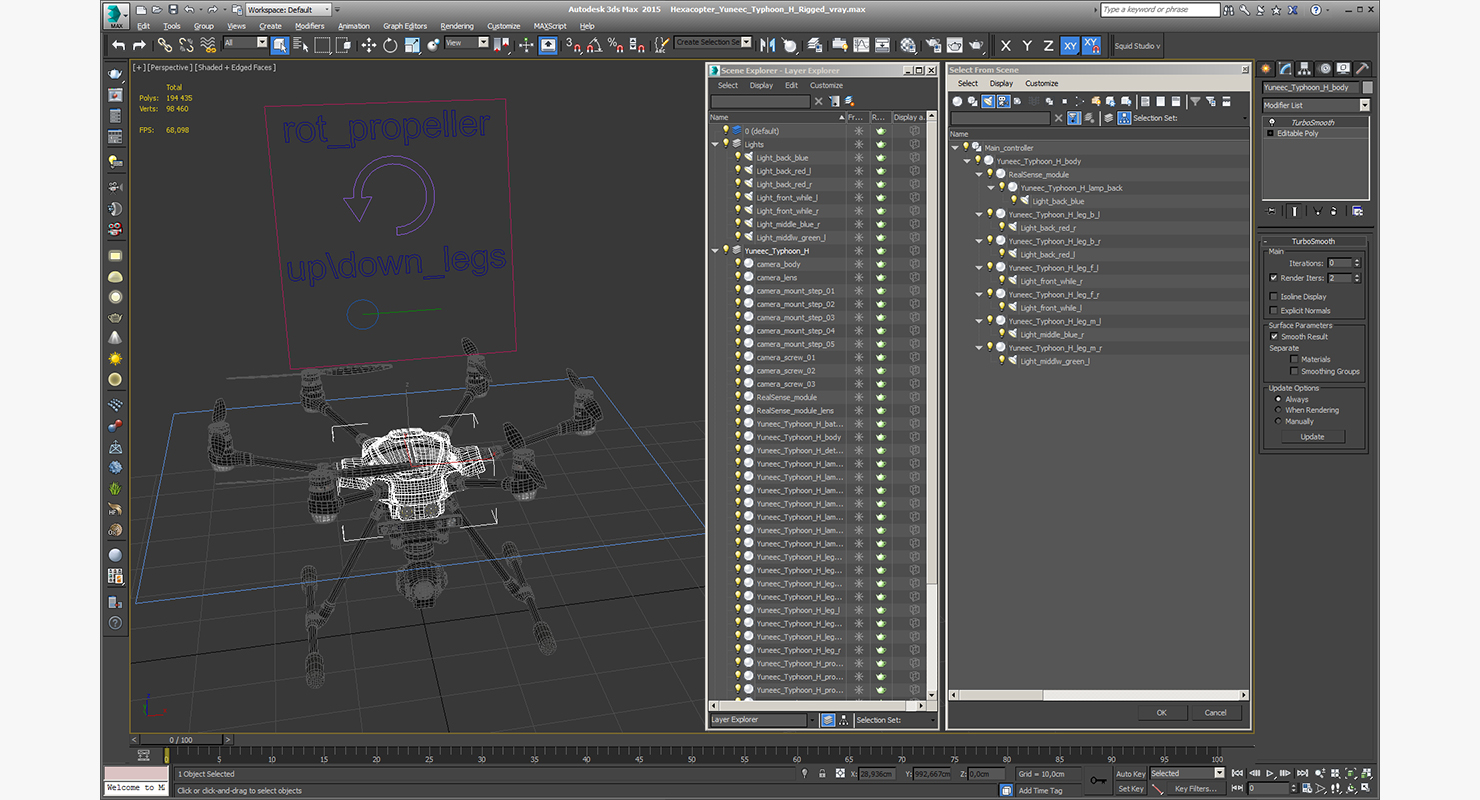
Task: Toggle Percent Snap icon
Action: tap(616, 45)
